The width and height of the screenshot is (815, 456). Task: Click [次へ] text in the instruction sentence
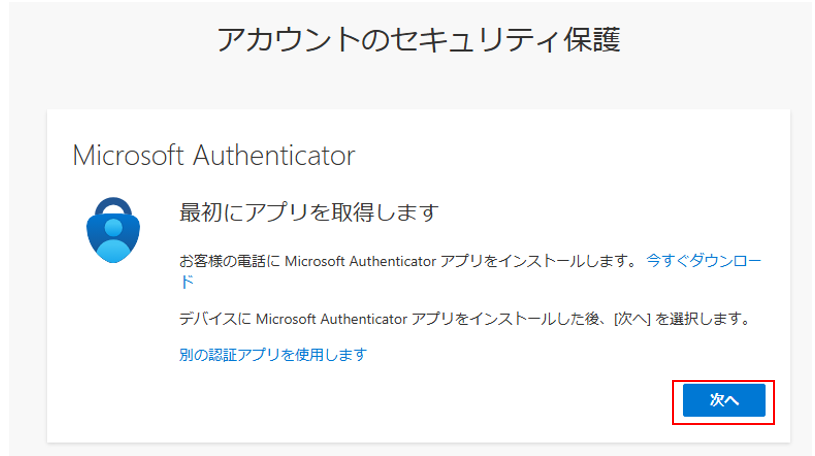point(632,318)
